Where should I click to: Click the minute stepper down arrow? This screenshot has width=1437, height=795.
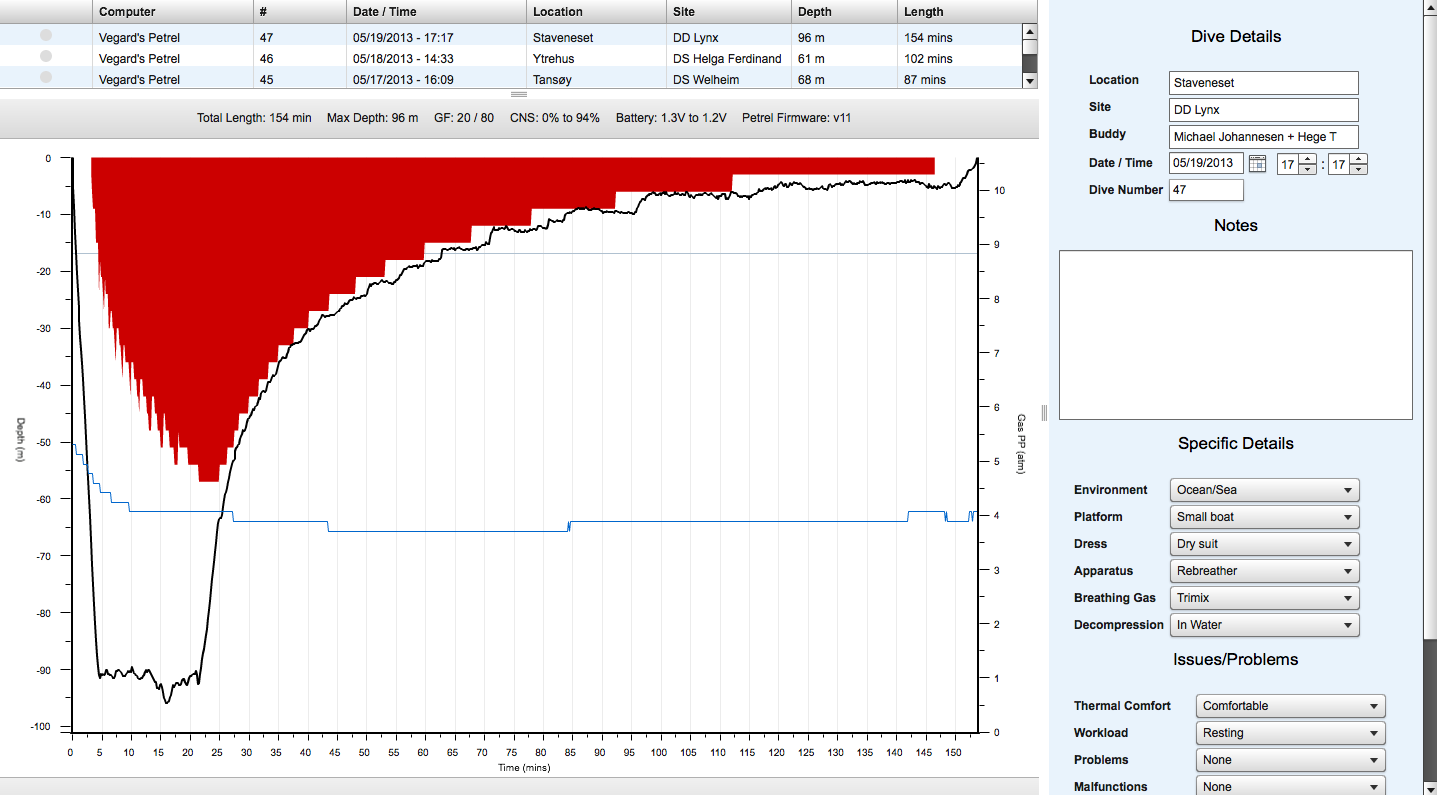[1358, 169]
